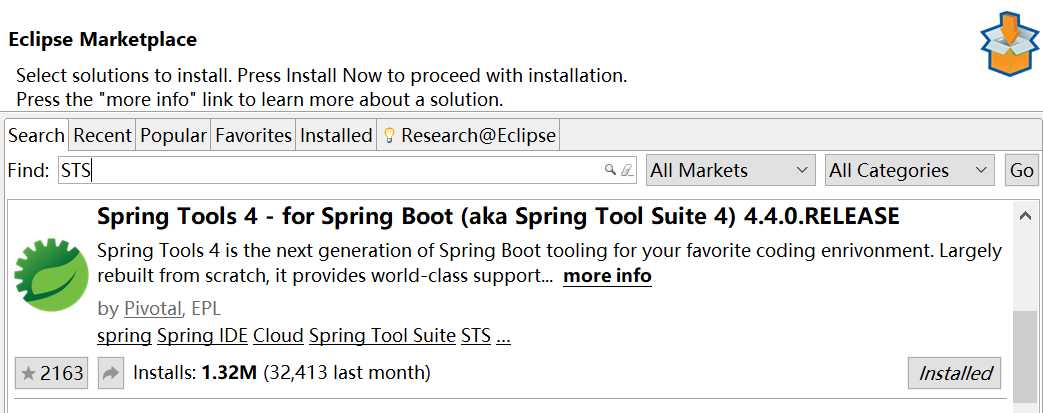Star Spring Tools 4 with 2163 favorites button

(52, 373)
